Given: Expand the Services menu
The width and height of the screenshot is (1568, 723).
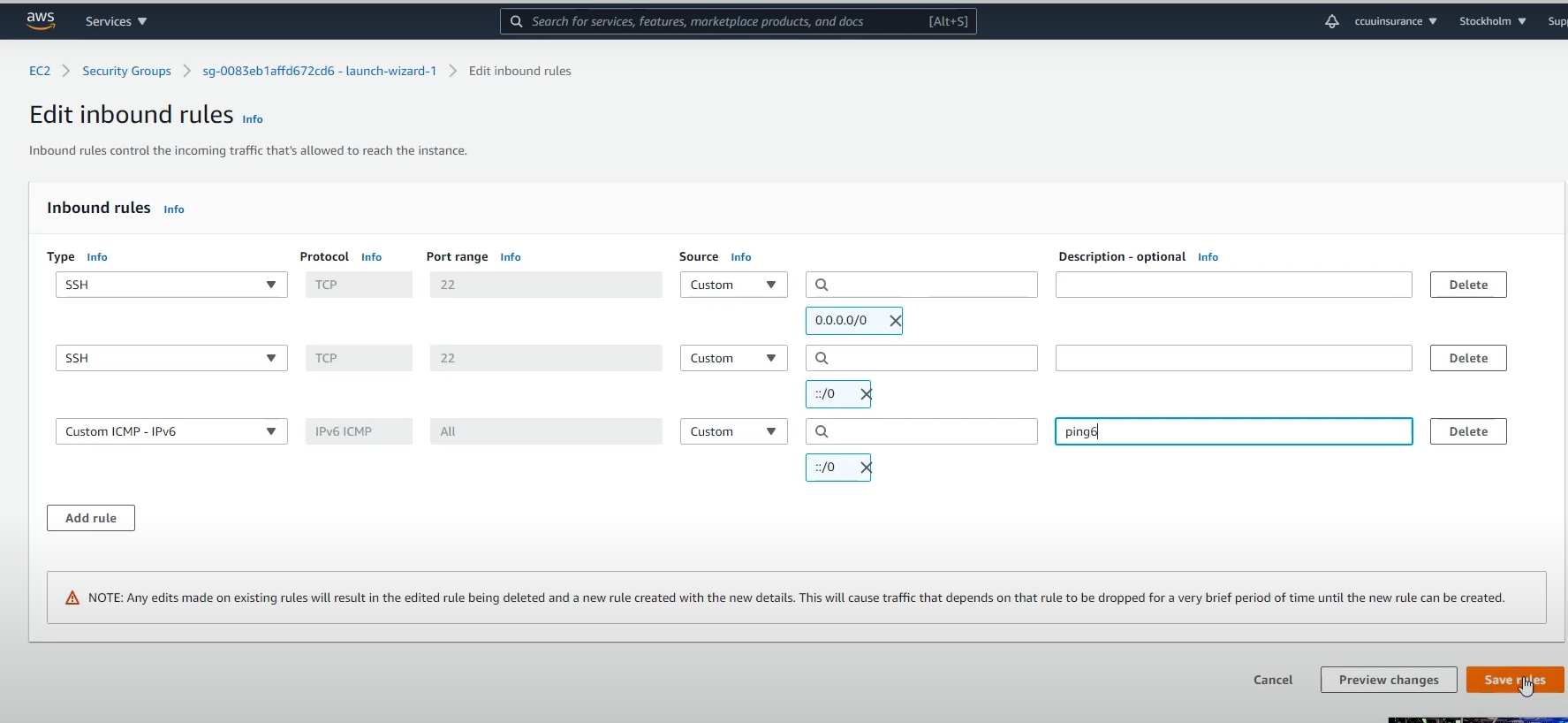Looking at the screenshot, I should coord(116,21).
